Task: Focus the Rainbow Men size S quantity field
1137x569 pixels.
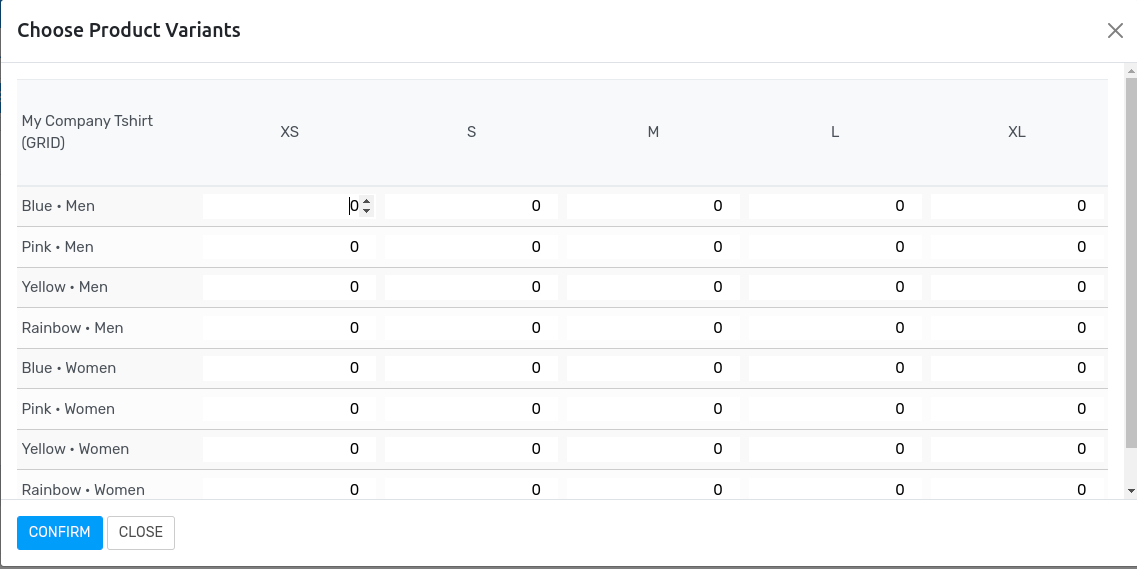Action: pos(471,328)
